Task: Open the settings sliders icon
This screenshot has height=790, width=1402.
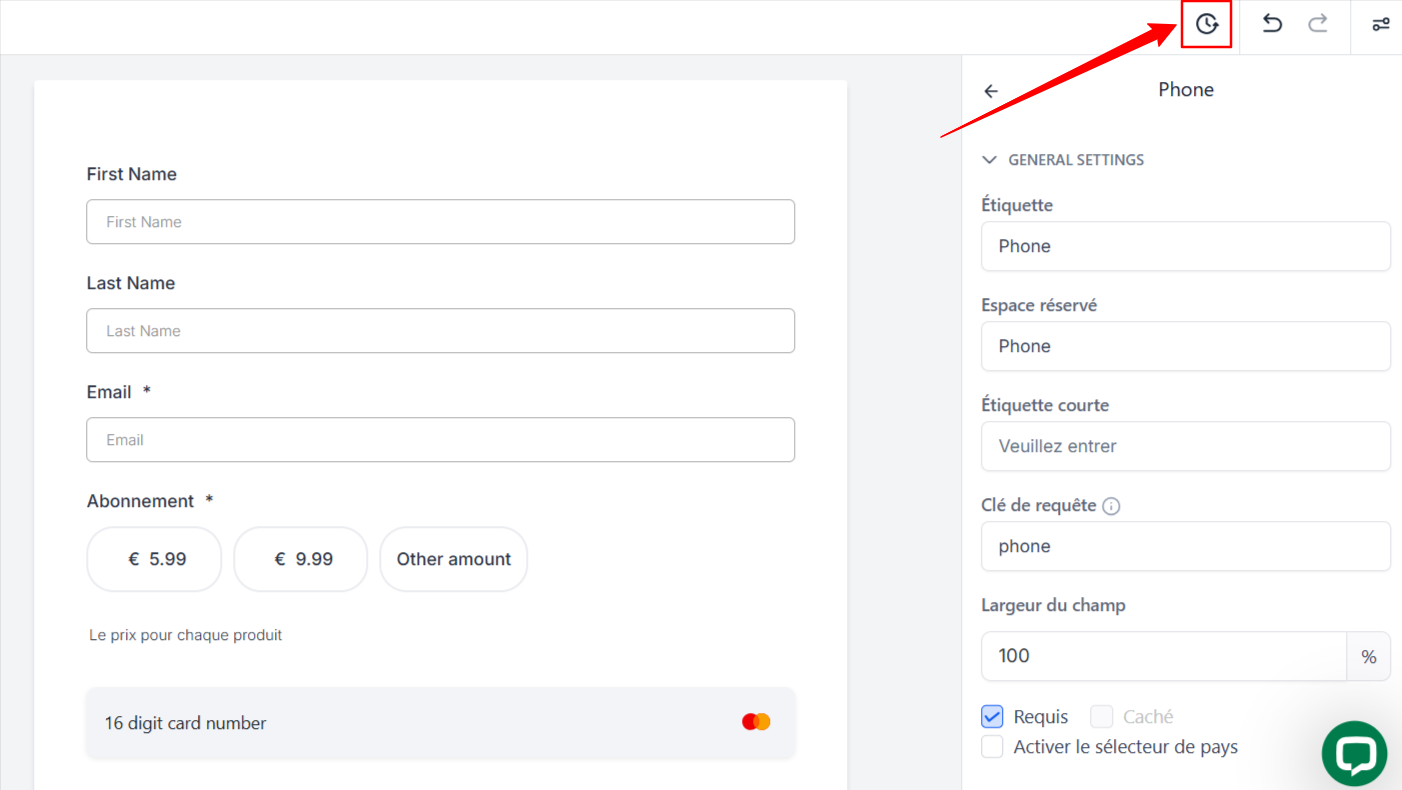Action: (x=1380, y=24)
